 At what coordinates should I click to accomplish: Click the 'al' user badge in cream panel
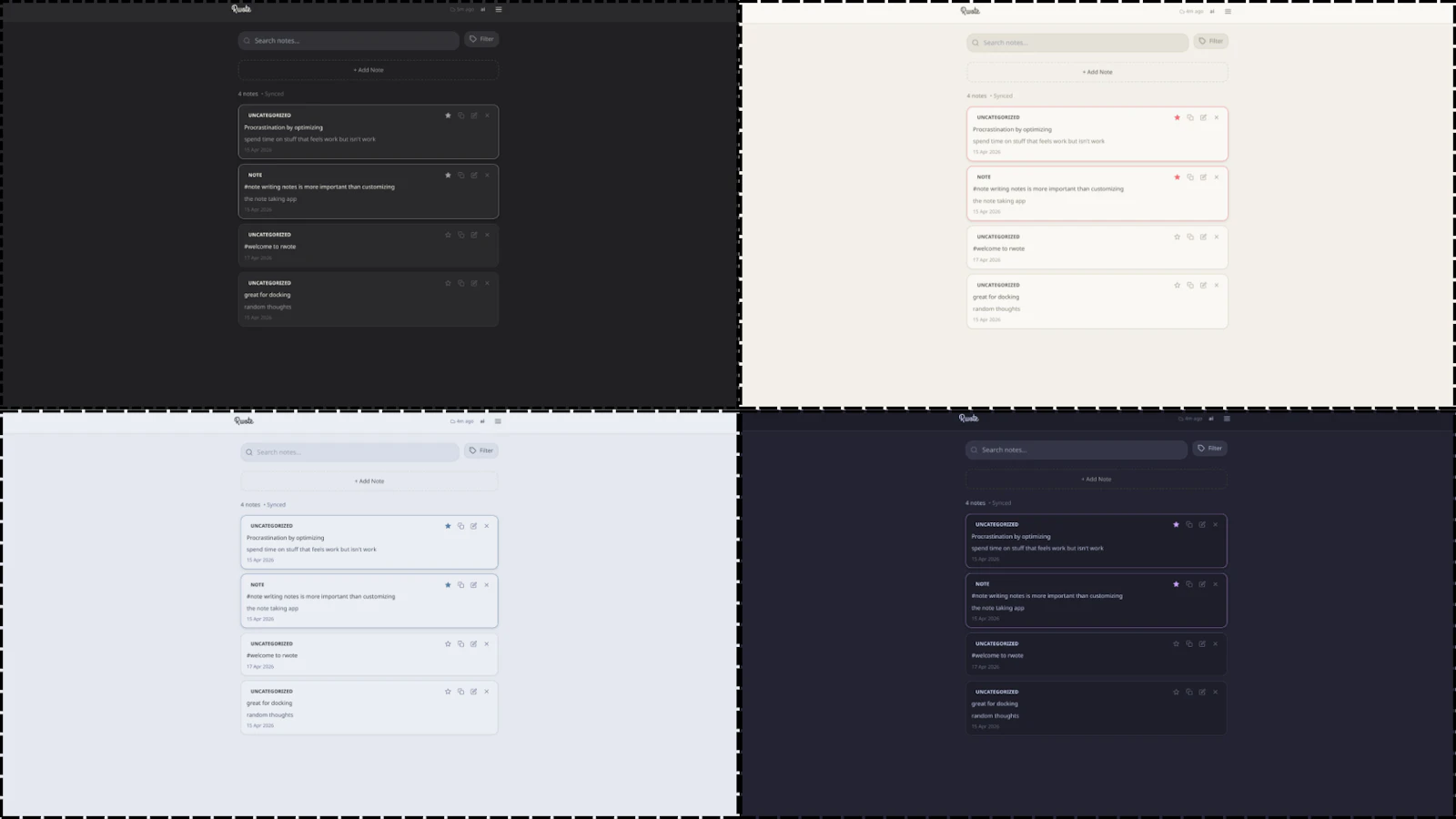point(1212,12)
